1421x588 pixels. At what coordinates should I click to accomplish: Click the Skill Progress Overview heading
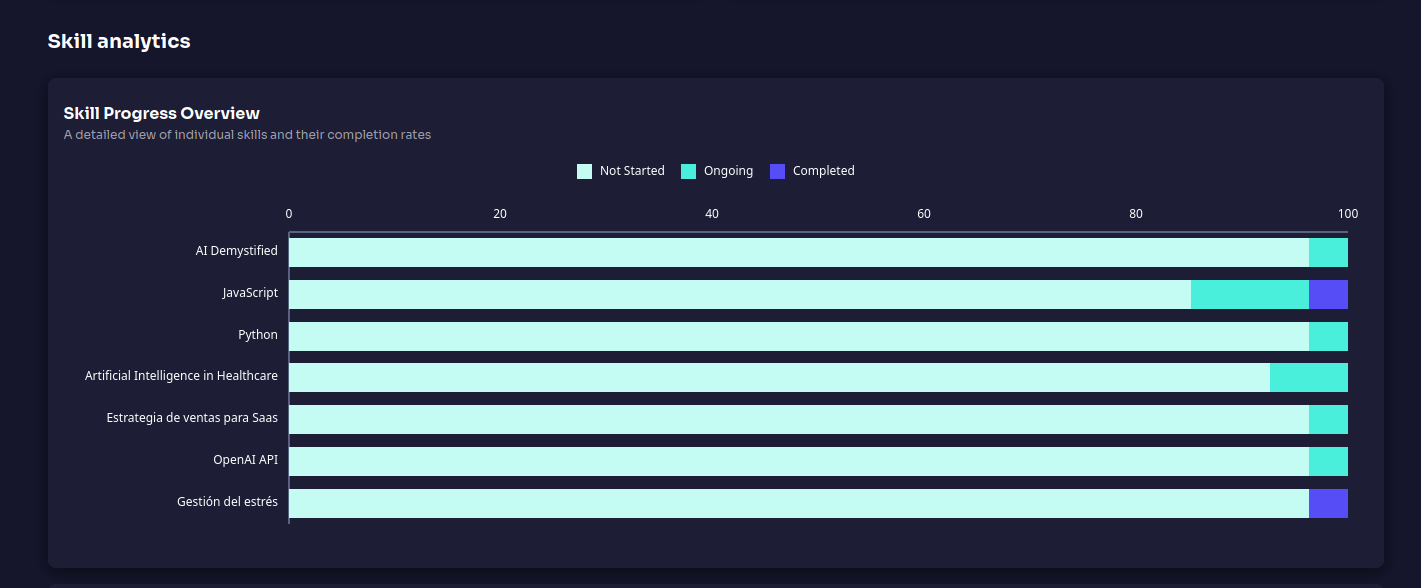point(161,113)
